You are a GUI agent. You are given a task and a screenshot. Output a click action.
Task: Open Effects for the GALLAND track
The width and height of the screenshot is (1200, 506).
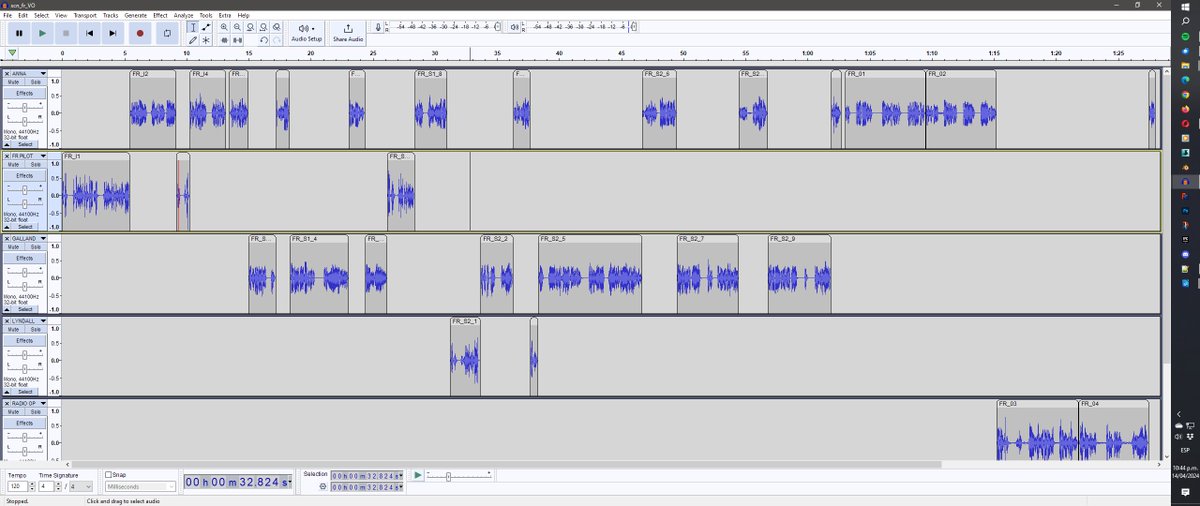(25, 258)
